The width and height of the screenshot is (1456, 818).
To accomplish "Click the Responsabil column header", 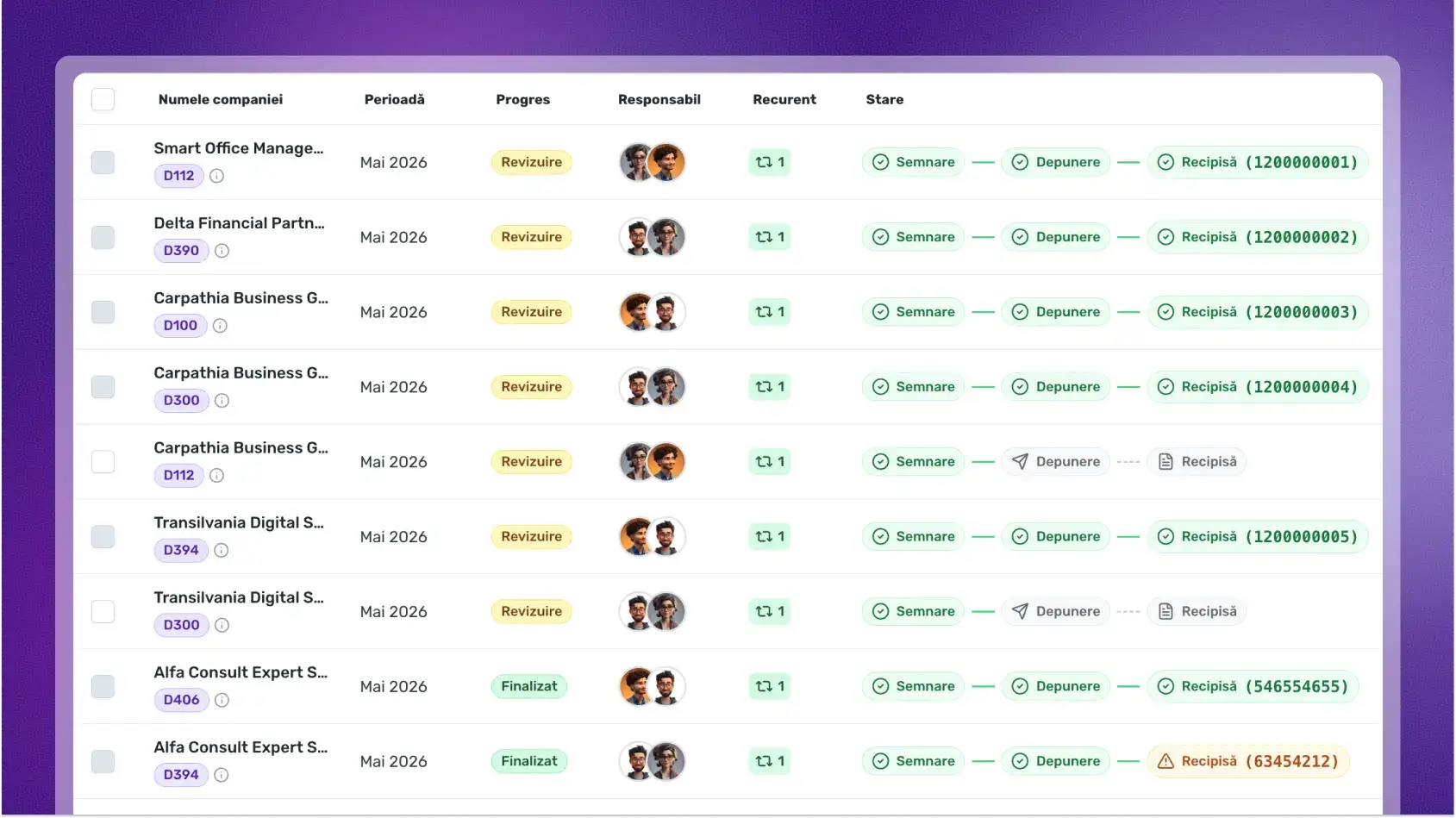I will pyautogui.click(x=659, y=99).
